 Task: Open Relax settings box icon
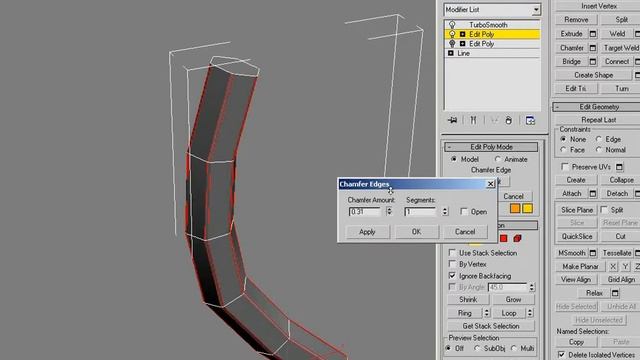click(615, 293)
